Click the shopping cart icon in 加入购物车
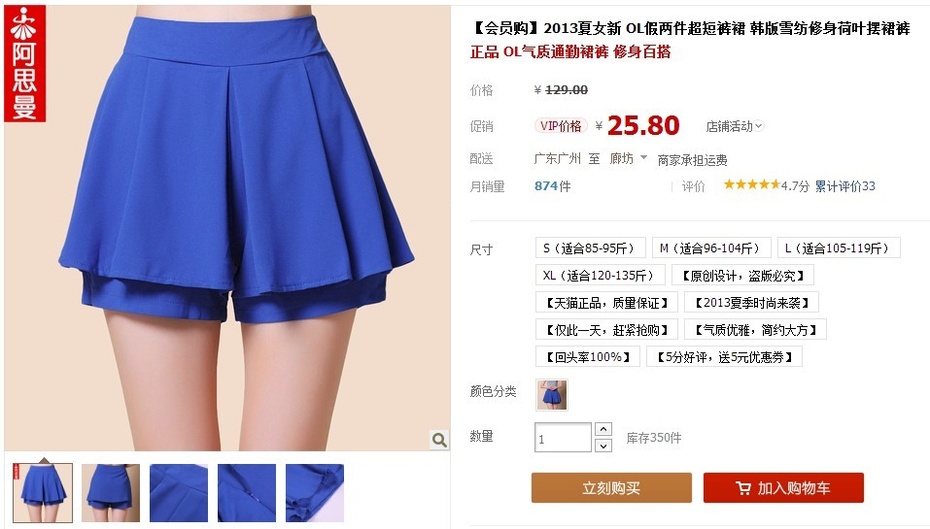The width and height of the screenshot is (930, 529). point(743,488)
